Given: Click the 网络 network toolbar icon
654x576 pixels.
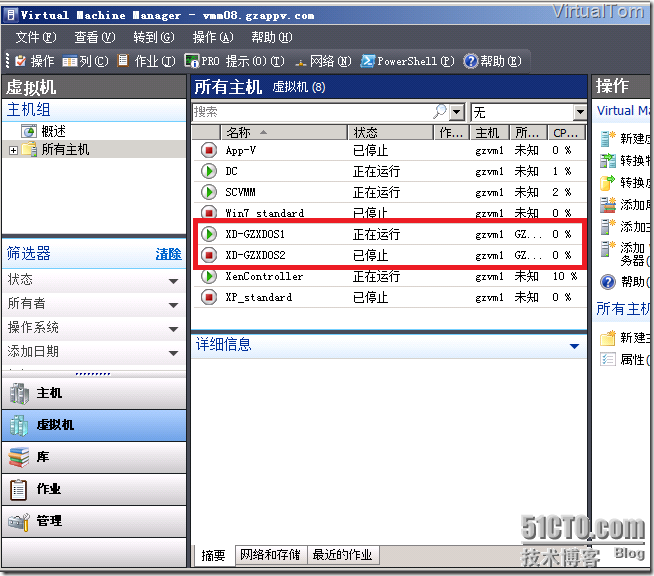Looking at the screenshot, I should tap(300, 63).
